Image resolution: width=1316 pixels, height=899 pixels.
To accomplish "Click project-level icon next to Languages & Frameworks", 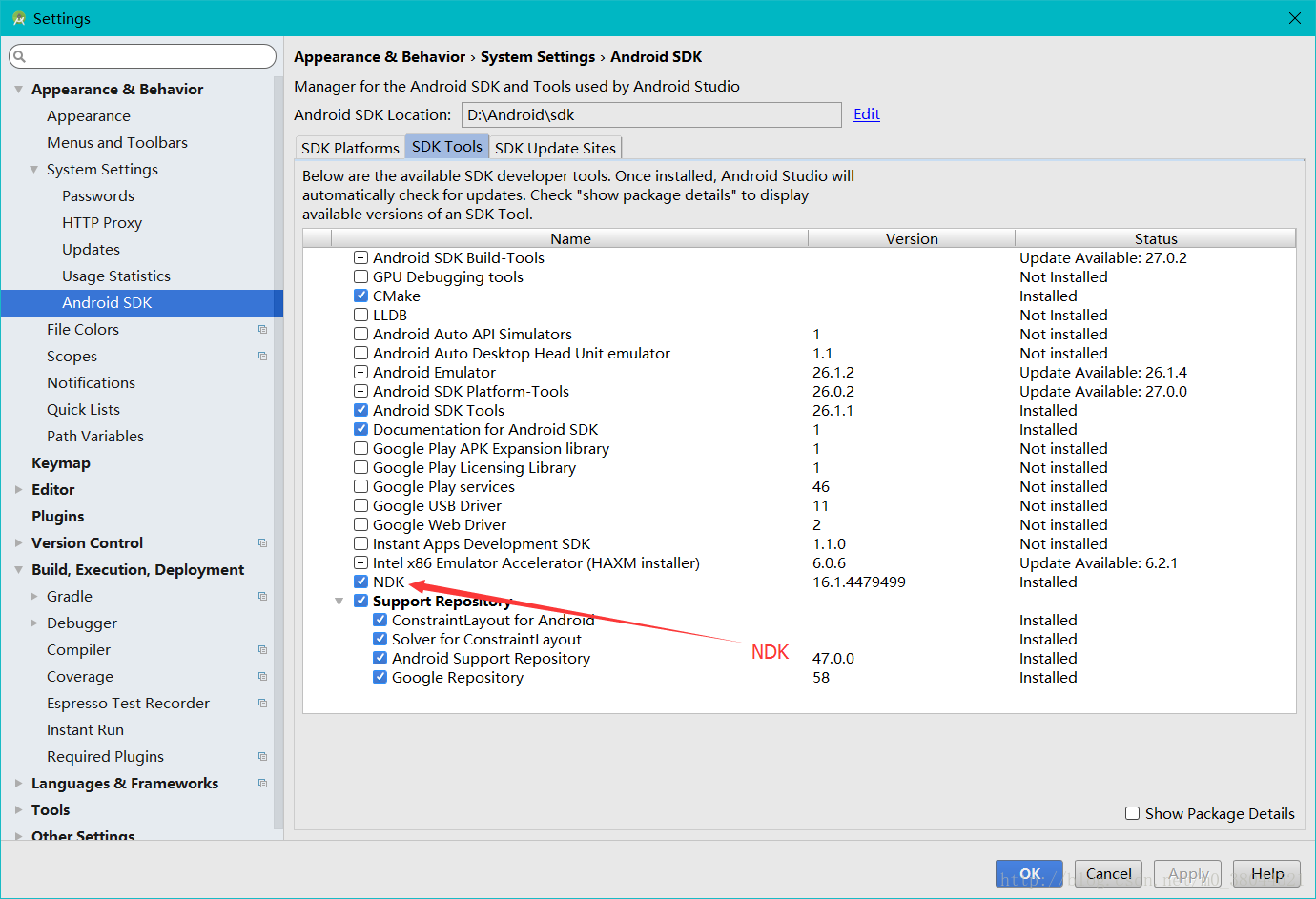I will coord(262,784).
